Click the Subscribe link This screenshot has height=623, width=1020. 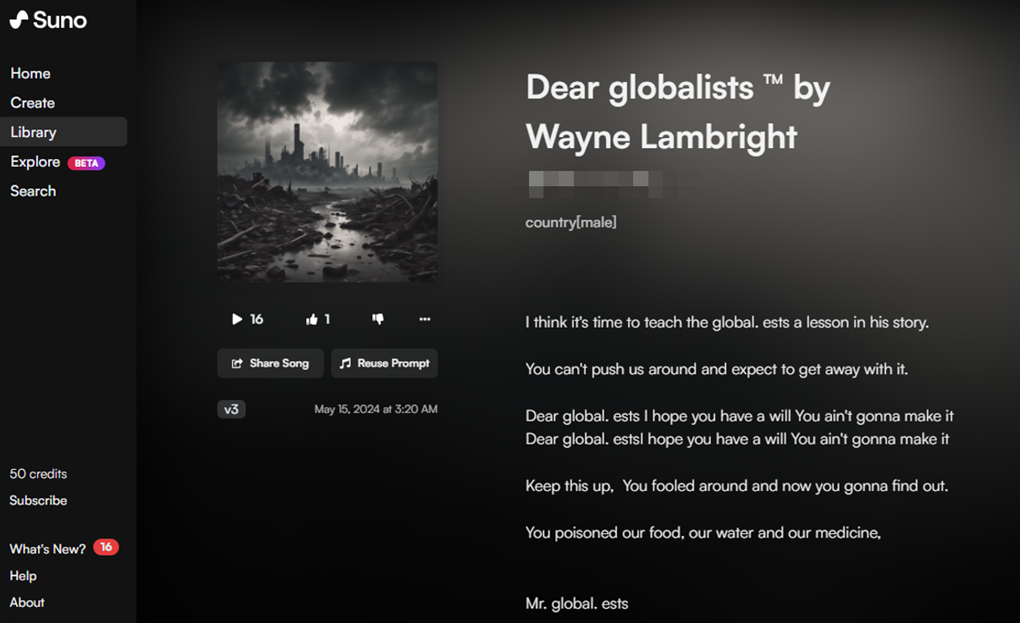point(38,501)
